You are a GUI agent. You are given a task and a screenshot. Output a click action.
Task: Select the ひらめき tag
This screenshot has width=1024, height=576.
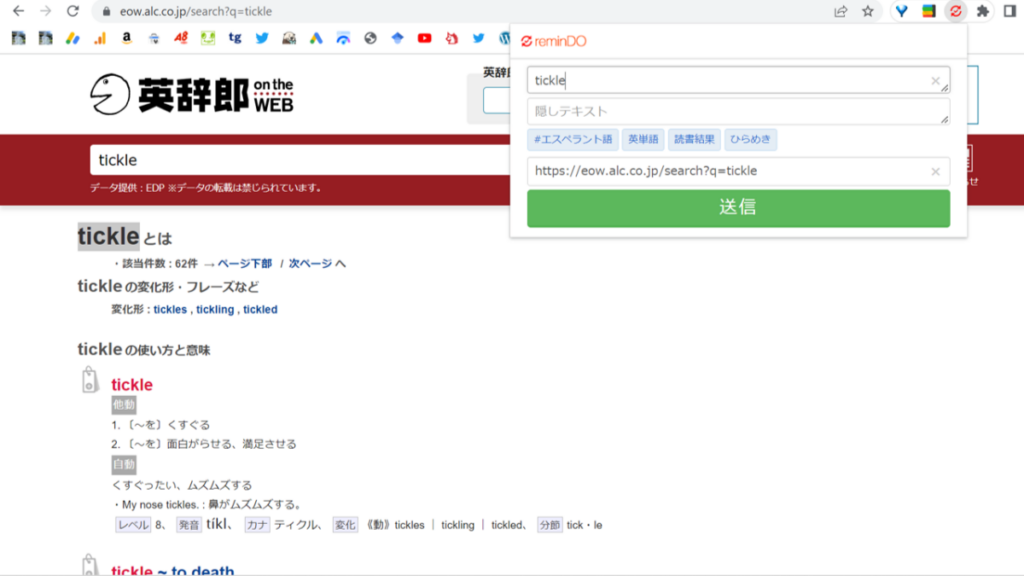[750, 139]
